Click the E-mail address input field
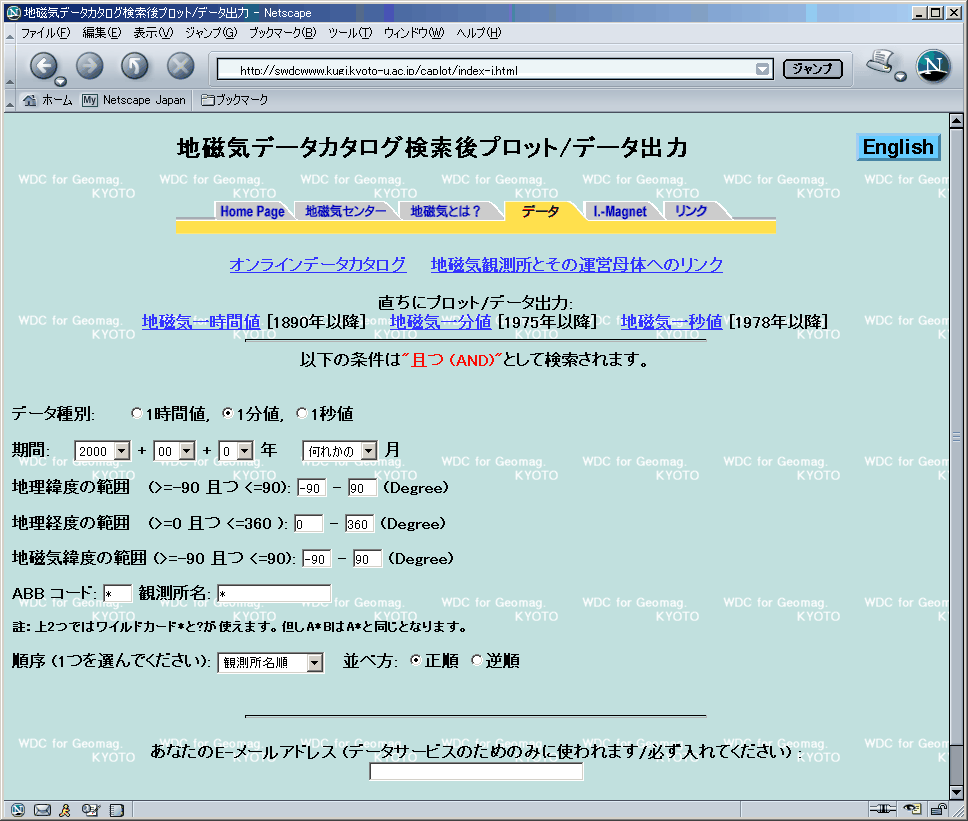Viewport: 968px width, 821px height. point(476,771)
